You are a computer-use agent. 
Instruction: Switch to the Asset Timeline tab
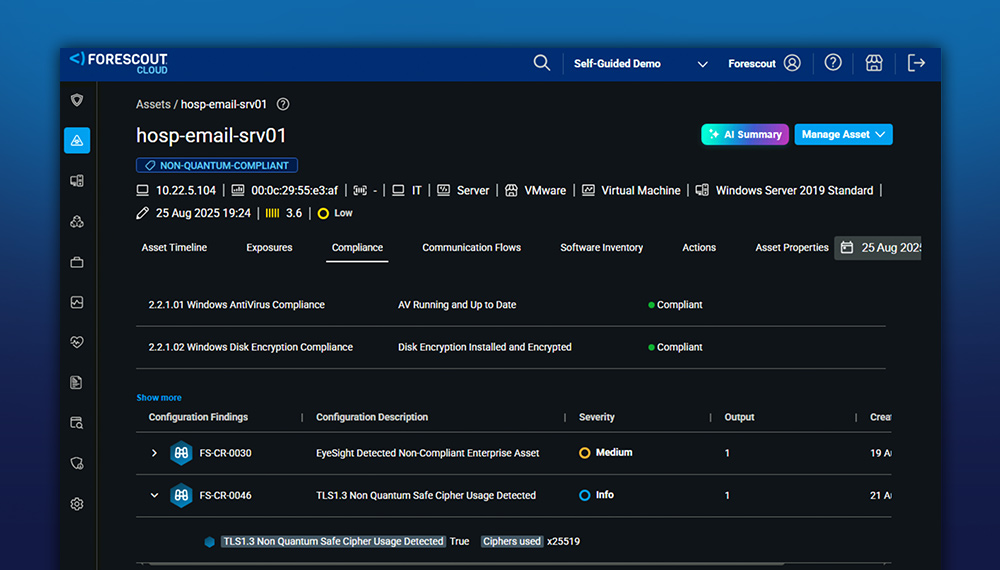174,247
